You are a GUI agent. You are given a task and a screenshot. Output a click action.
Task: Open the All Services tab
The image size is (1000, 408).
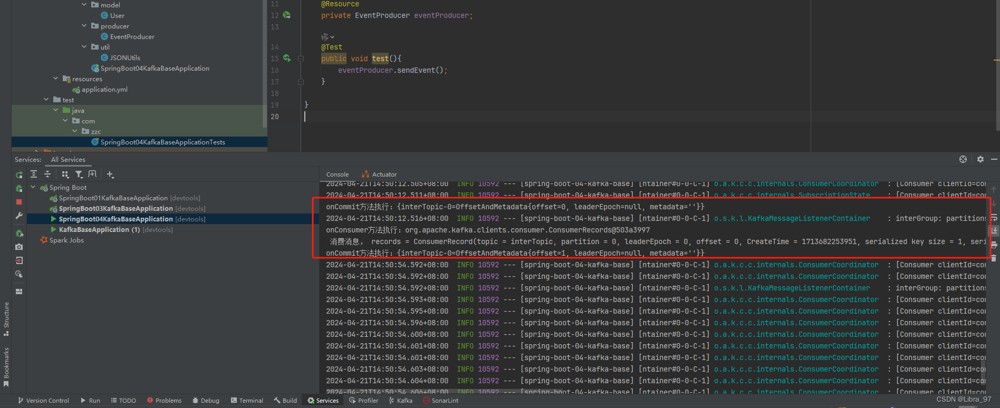(68, 159)
